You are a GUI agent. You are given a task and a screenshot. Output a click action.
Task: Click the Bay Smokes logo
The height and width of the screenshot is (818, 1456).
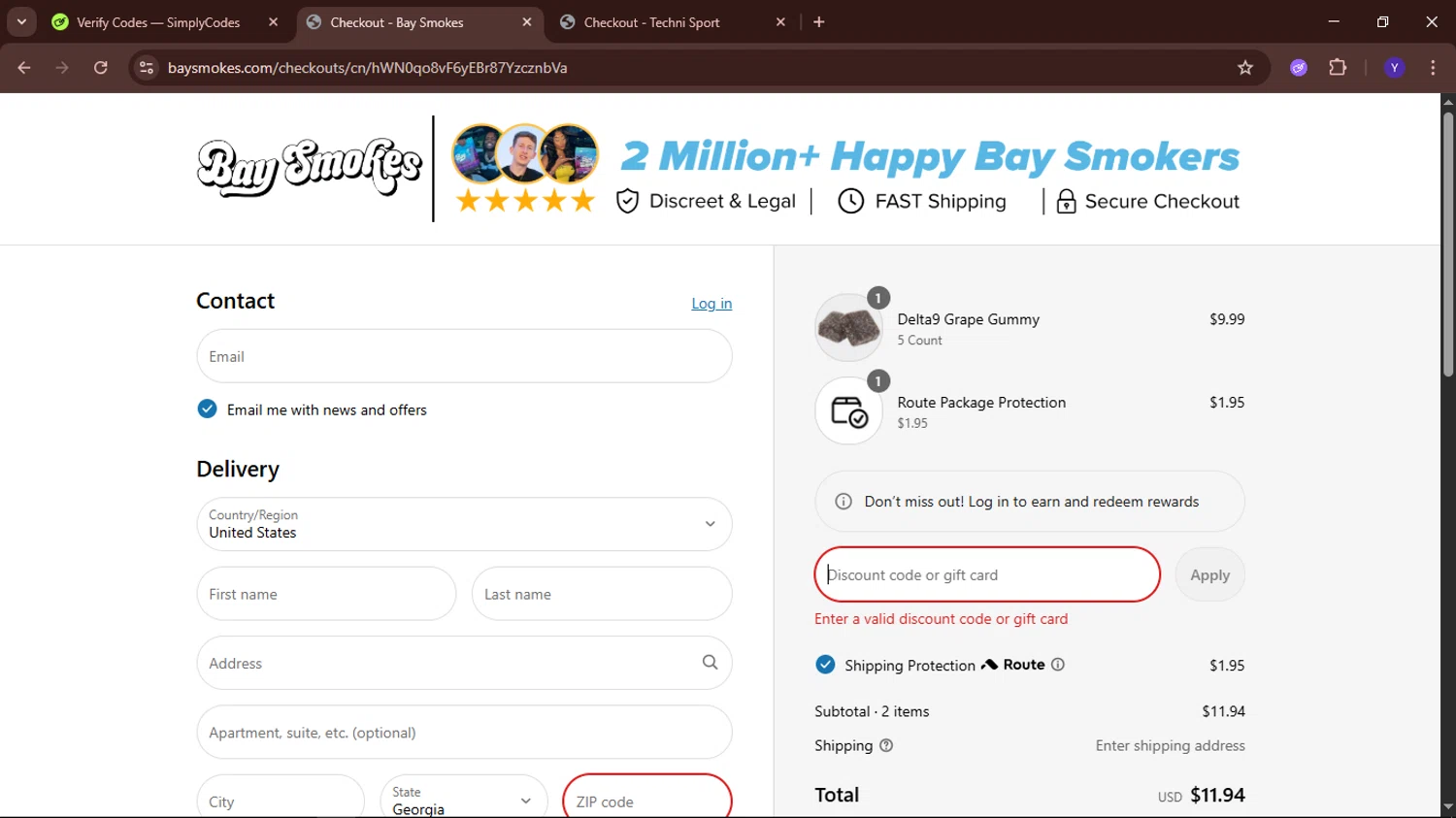310,168
